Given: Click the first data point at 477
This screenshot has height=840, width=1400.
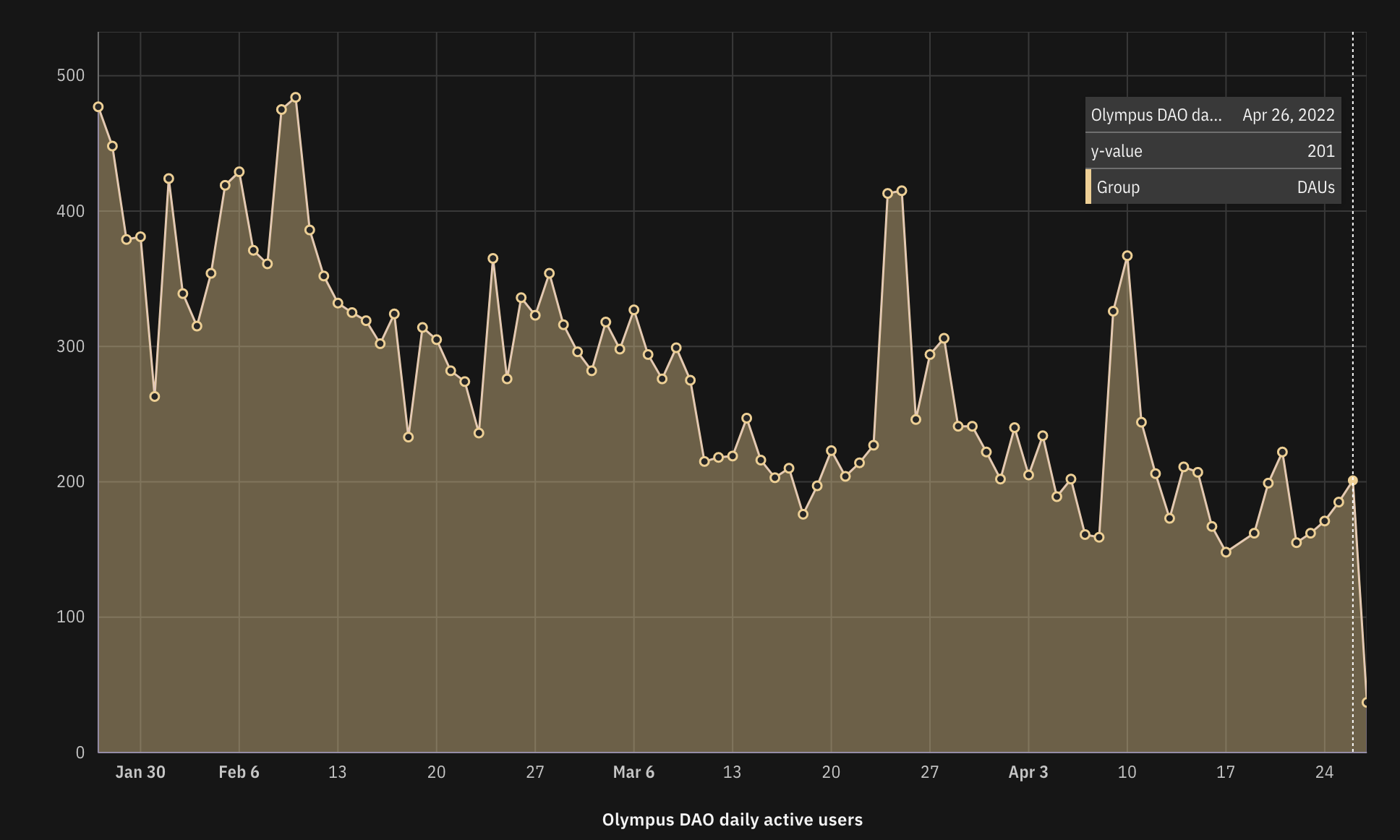Looking at the screenshot, I should 98,107.
